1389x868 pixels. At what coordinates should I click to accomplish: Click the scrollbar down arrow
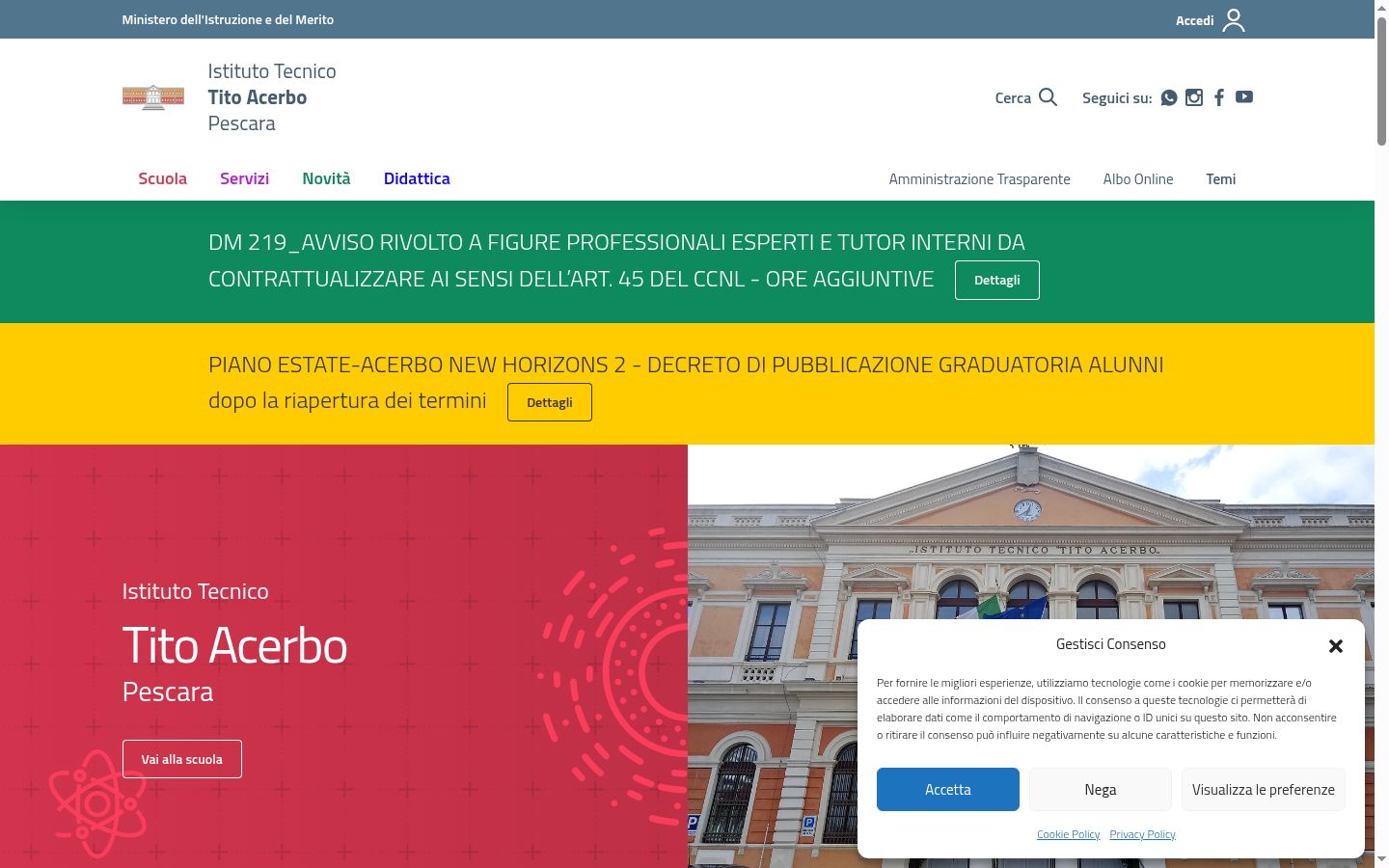pos(1381,859)
